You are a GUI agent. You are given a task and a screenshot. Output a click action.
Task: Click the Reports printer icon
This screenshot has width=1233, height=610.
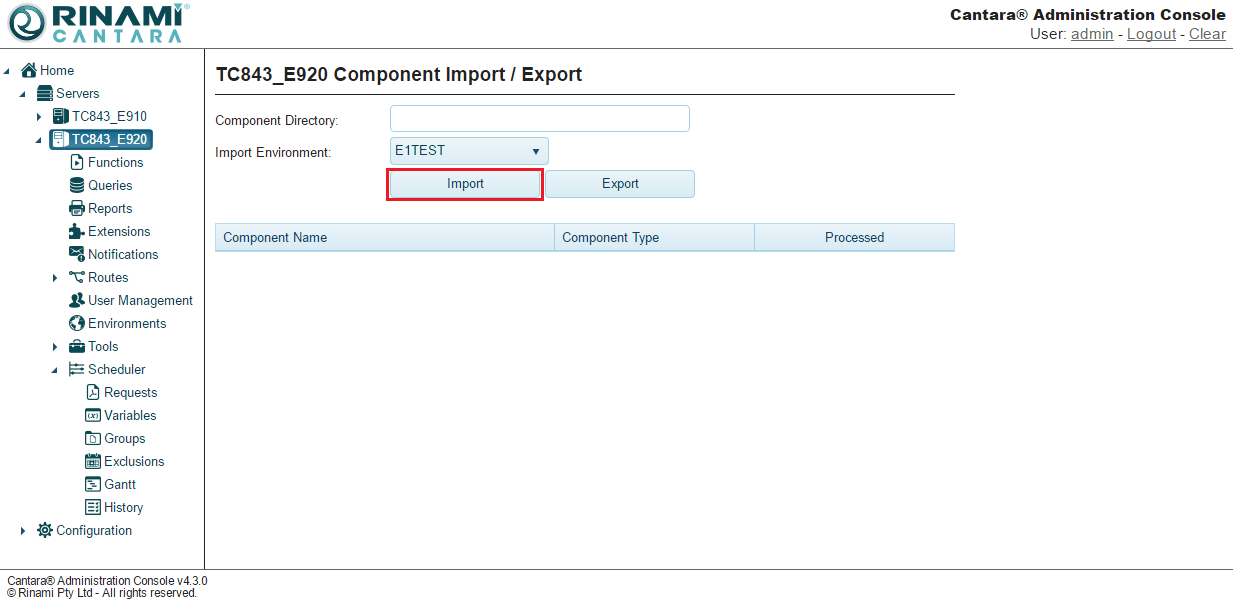(x=77, y=208)
